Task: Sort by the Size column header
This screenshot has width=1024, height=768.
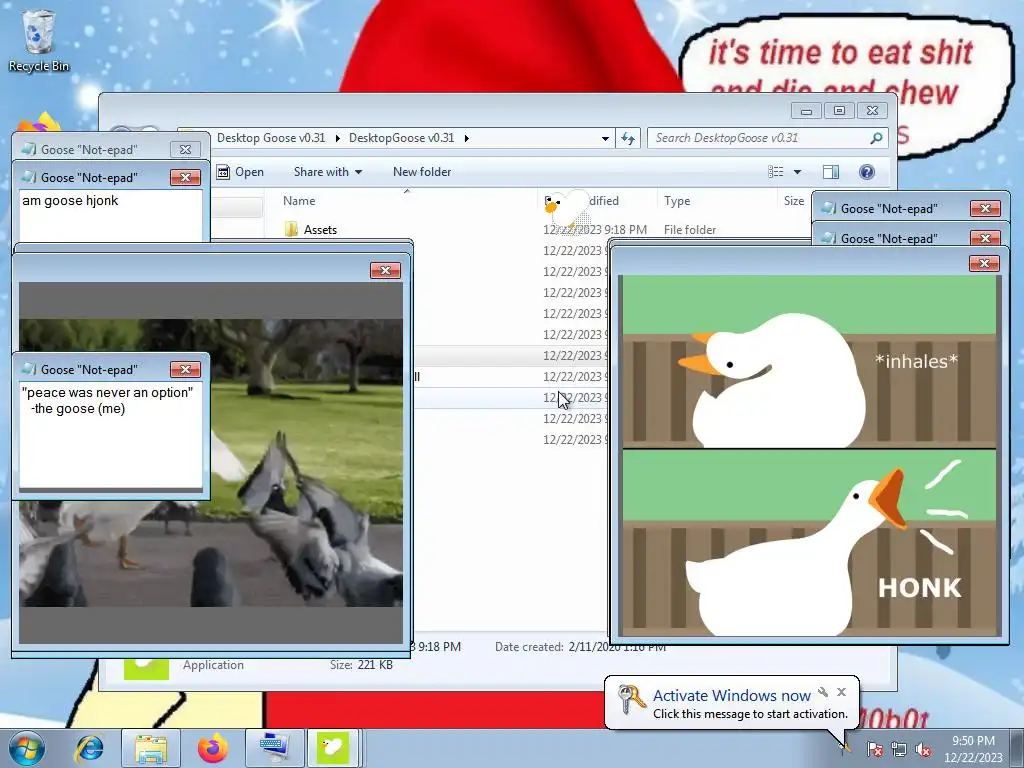Action: [794, 200]
